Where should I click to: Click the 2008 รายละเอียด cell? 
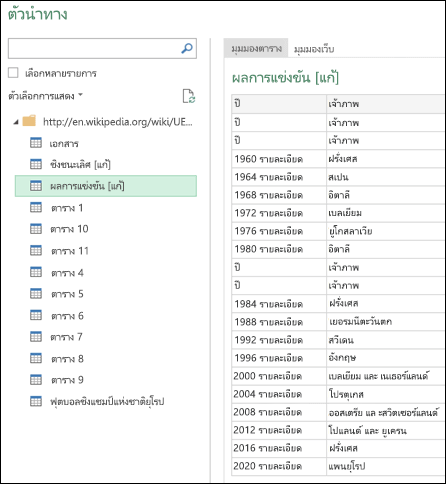coord(279,412)
